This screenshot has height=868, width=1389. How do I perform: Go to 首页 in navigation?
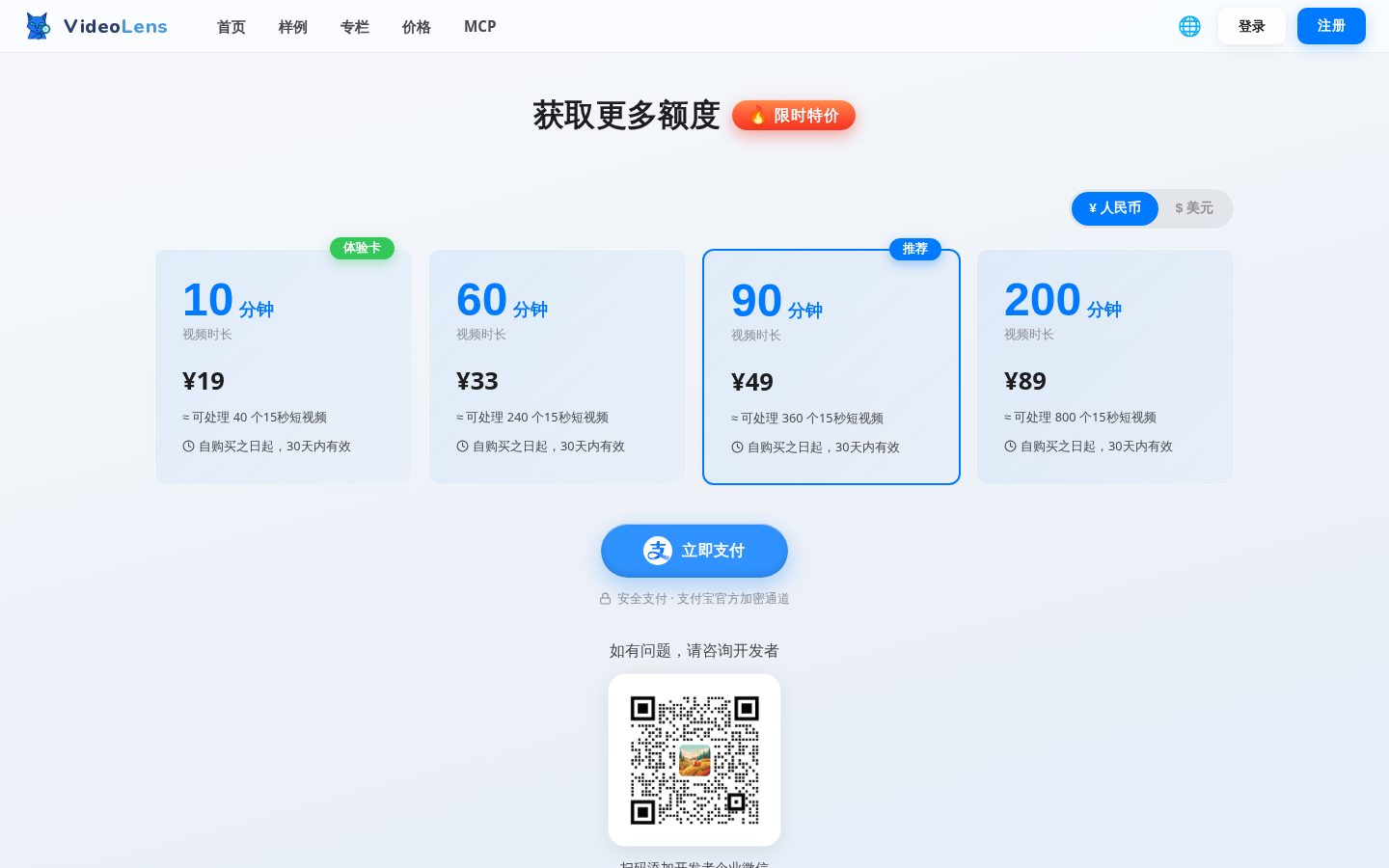coord(231,27)
